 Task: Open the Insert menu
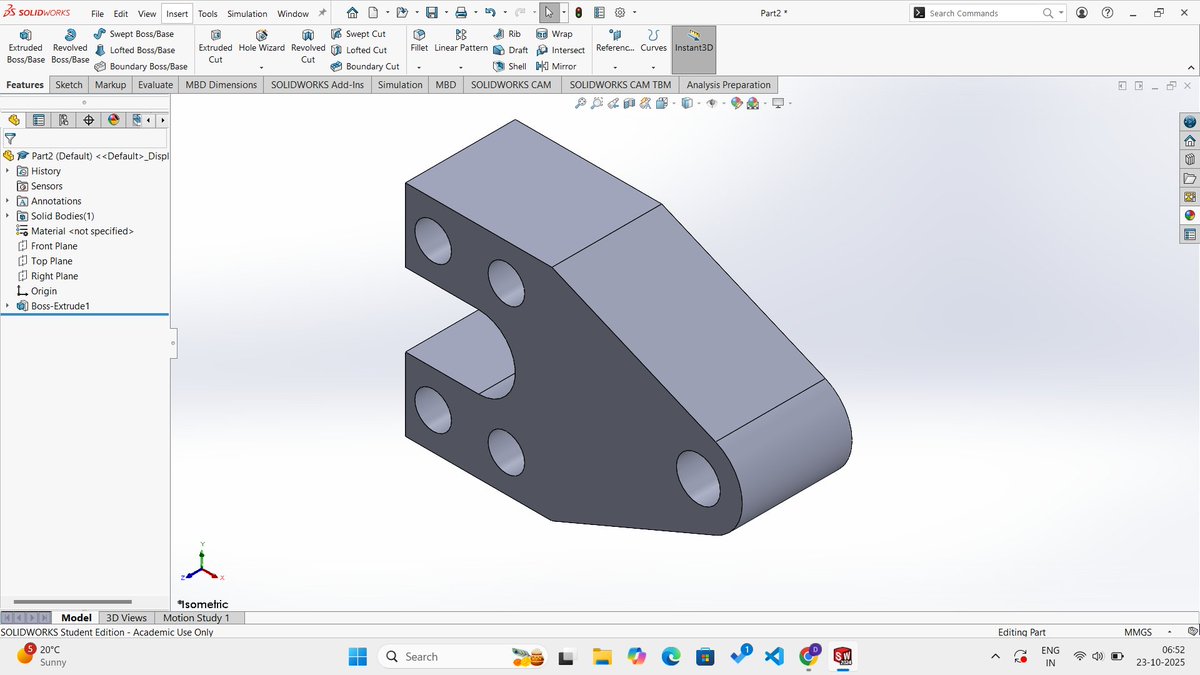tap(177, 13)
